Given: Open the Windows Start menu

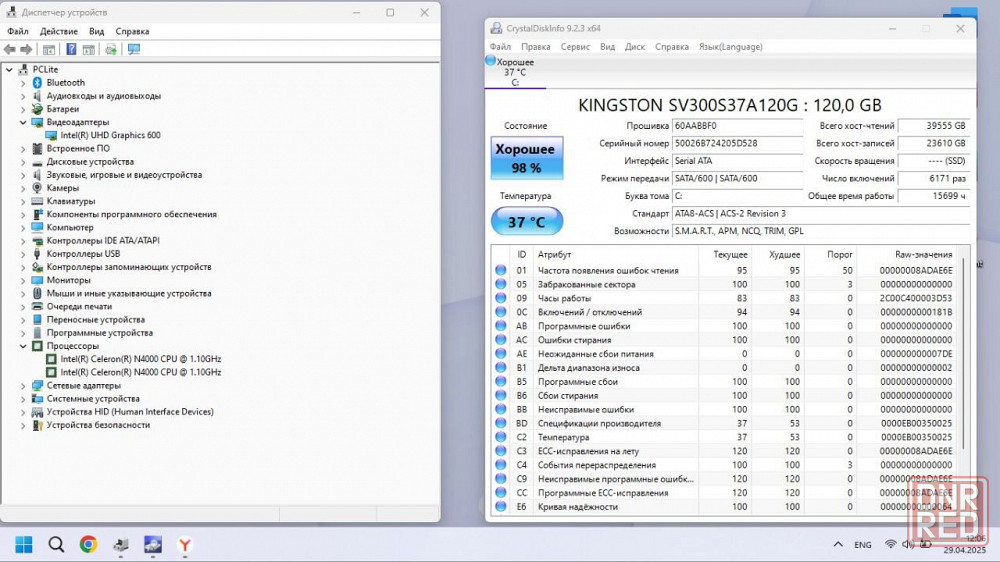Looking at the screenshot, I should (x=24, y=544).
